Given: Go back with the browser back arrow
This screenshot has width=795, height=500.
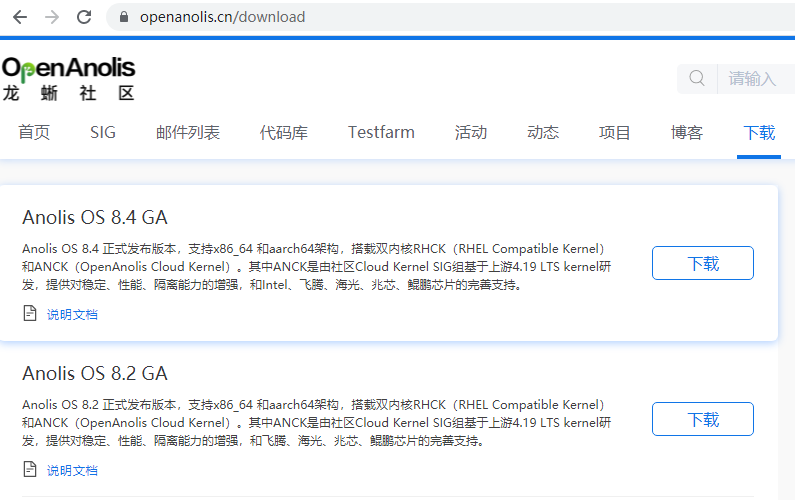Looking at the screenshot, I should [x=20, y=17].
